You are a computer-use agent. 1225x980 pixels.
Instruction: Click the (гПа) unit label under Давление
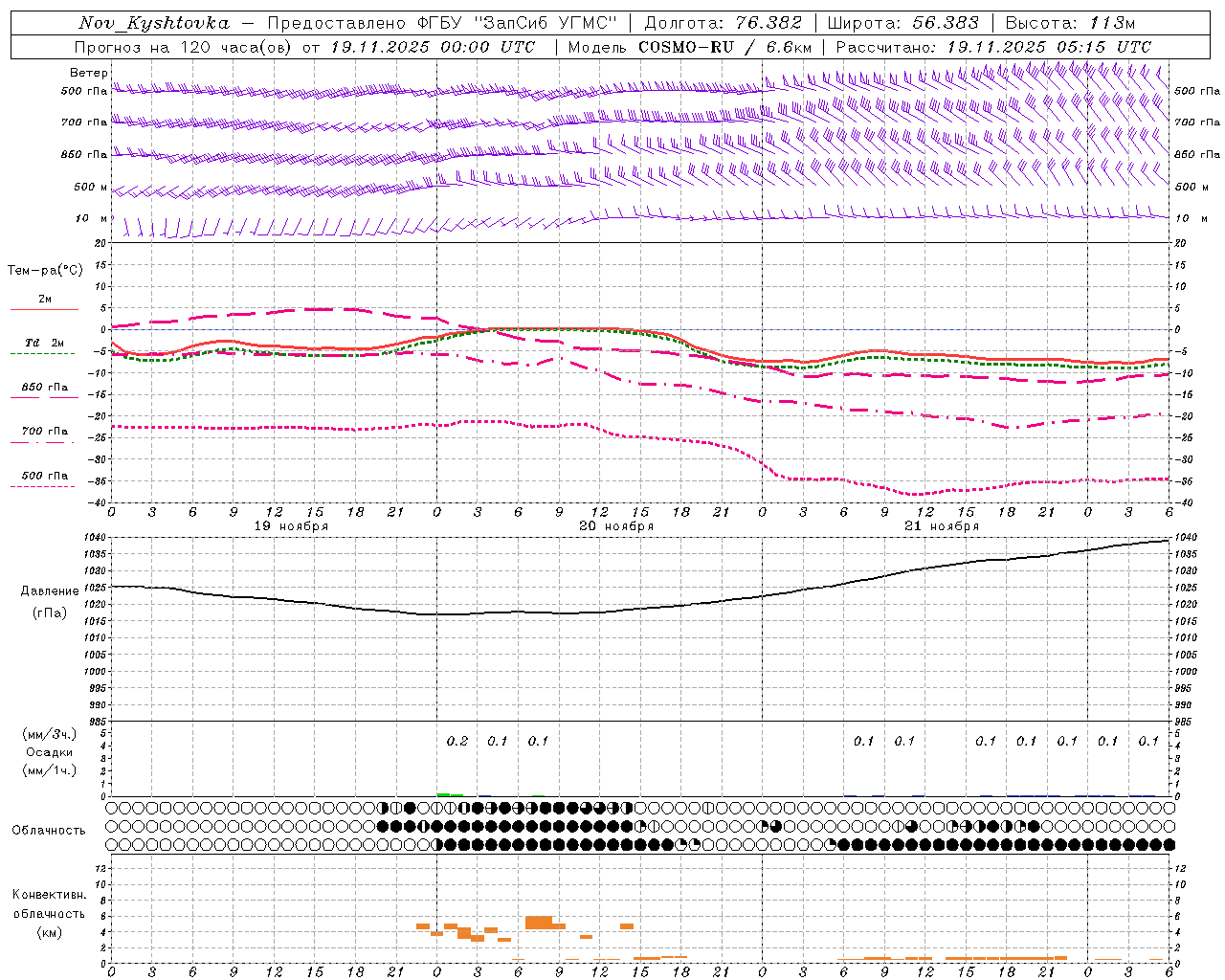tap(49, 613)
